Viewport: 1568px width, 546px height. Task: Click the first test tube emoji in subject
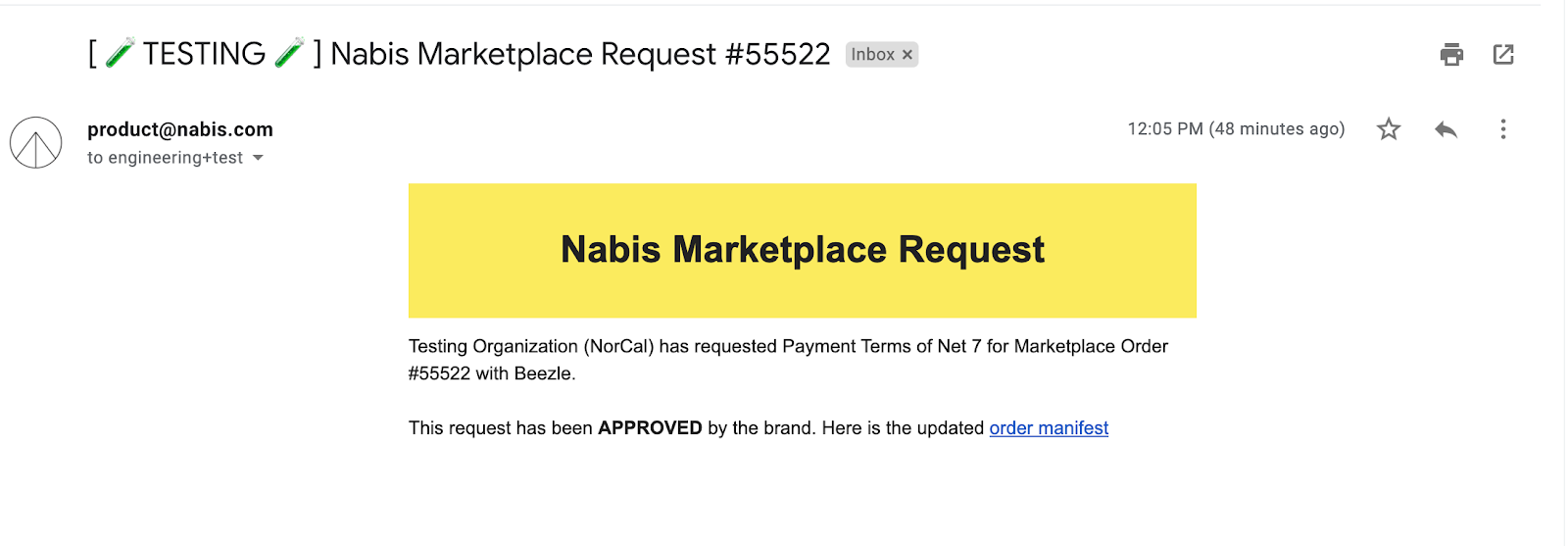click(120, 53)
